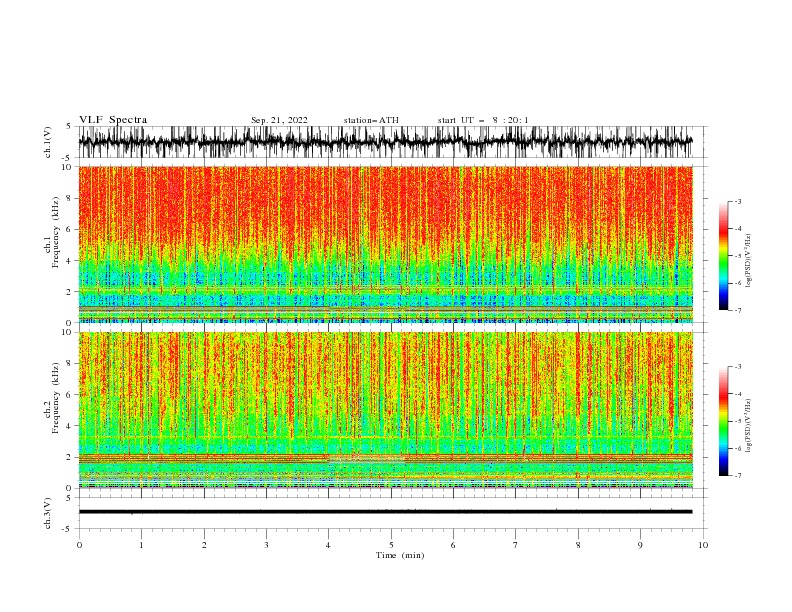Click the "-3" label on ch.2 color bar
792x612 pixels.
tap(738, 367)
